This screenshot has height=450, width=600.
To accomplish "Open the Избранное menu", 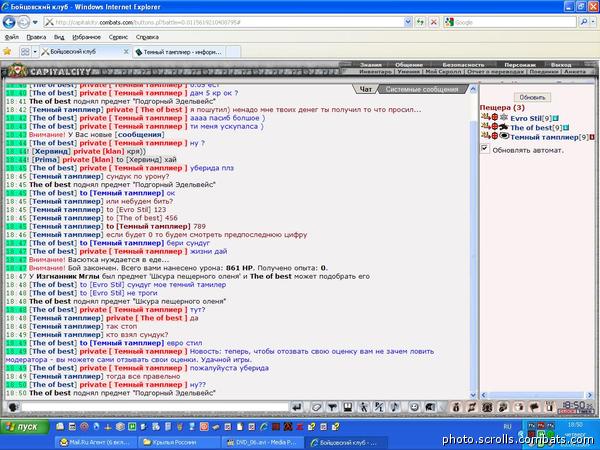I will pyautogui.click(x=86, y=37).
